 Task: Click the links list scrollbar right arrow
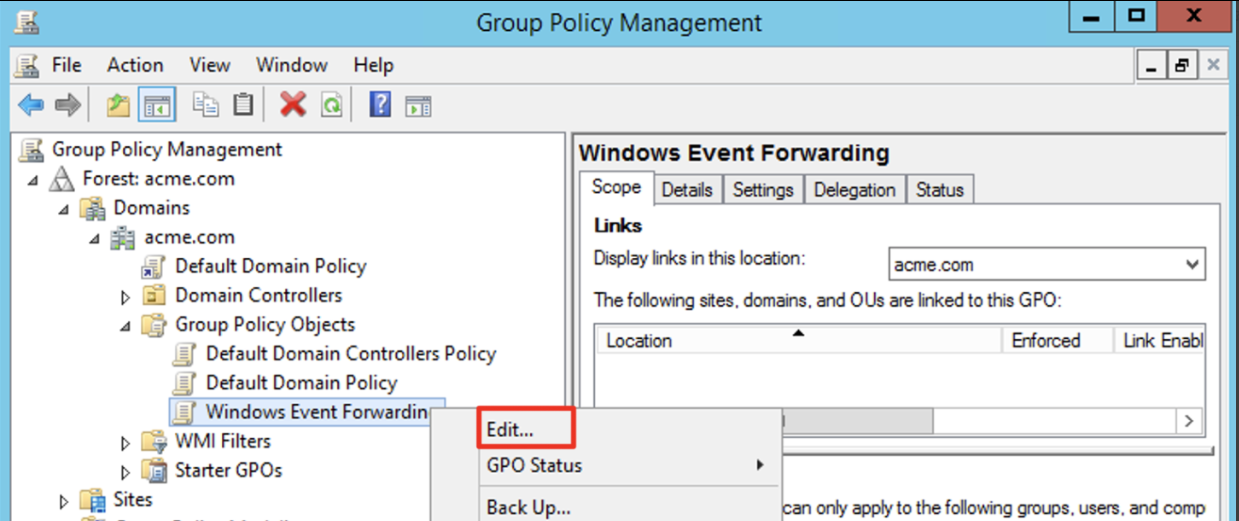point(1188,420)
